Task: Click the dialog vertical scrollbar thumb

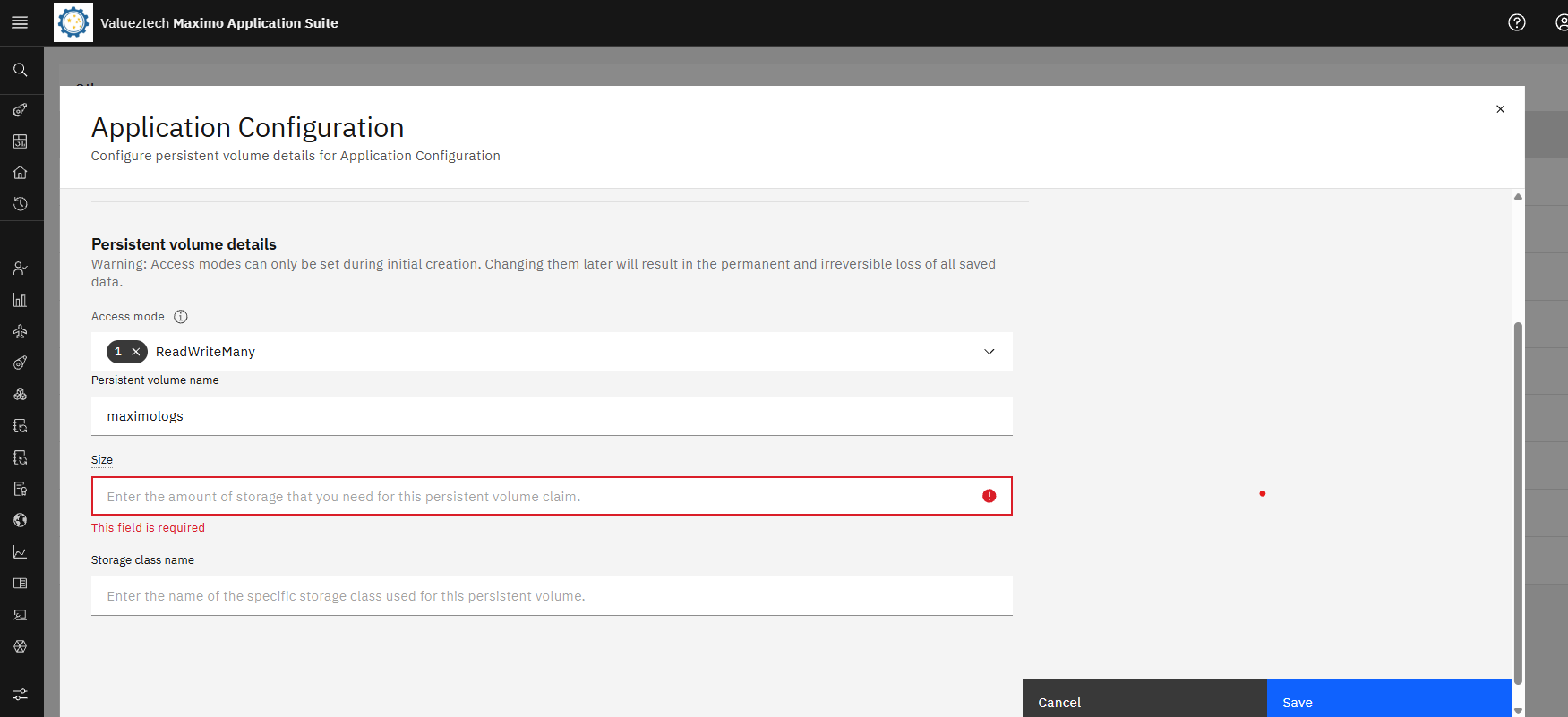Action: point(1518,503)
